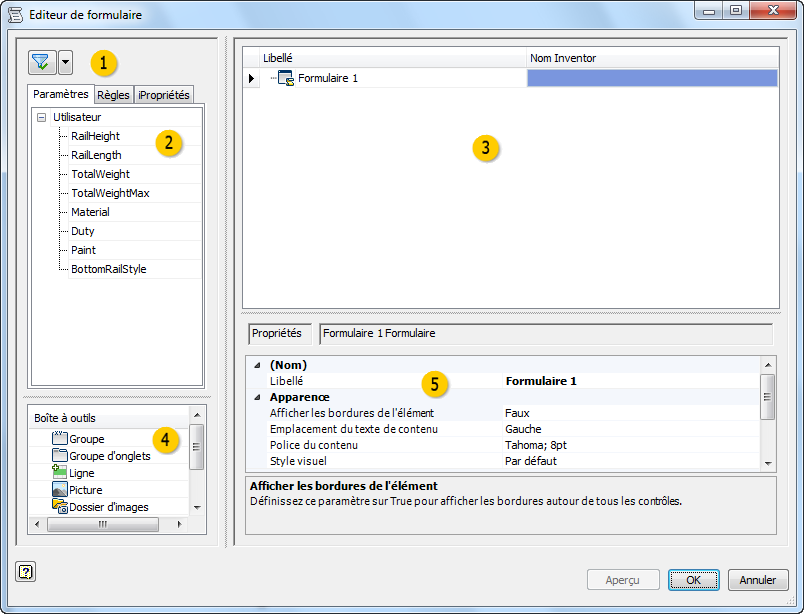Click the Boîte à outils header
The width and height of the screenshot is (804, 614).
[109, 418]
